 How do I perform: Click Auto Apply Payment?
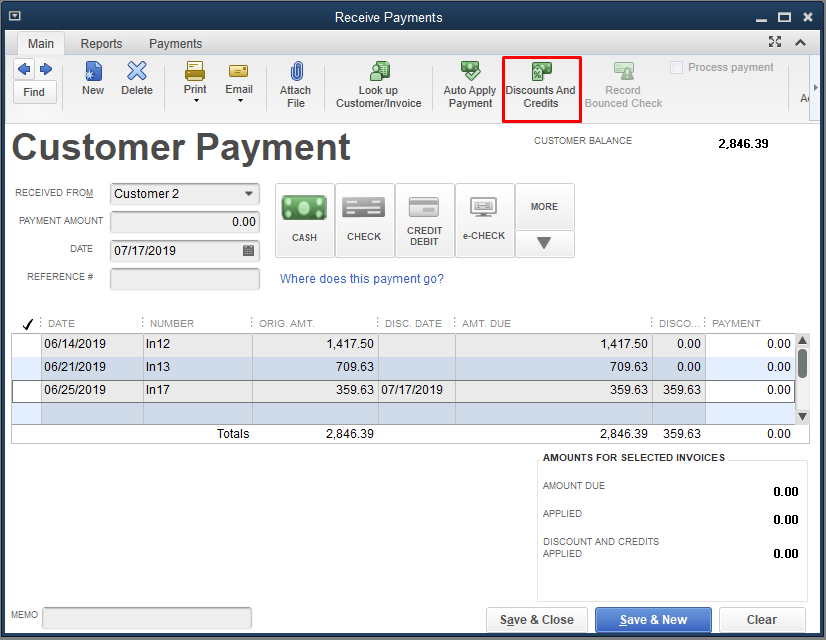click(x=470, y=84)
